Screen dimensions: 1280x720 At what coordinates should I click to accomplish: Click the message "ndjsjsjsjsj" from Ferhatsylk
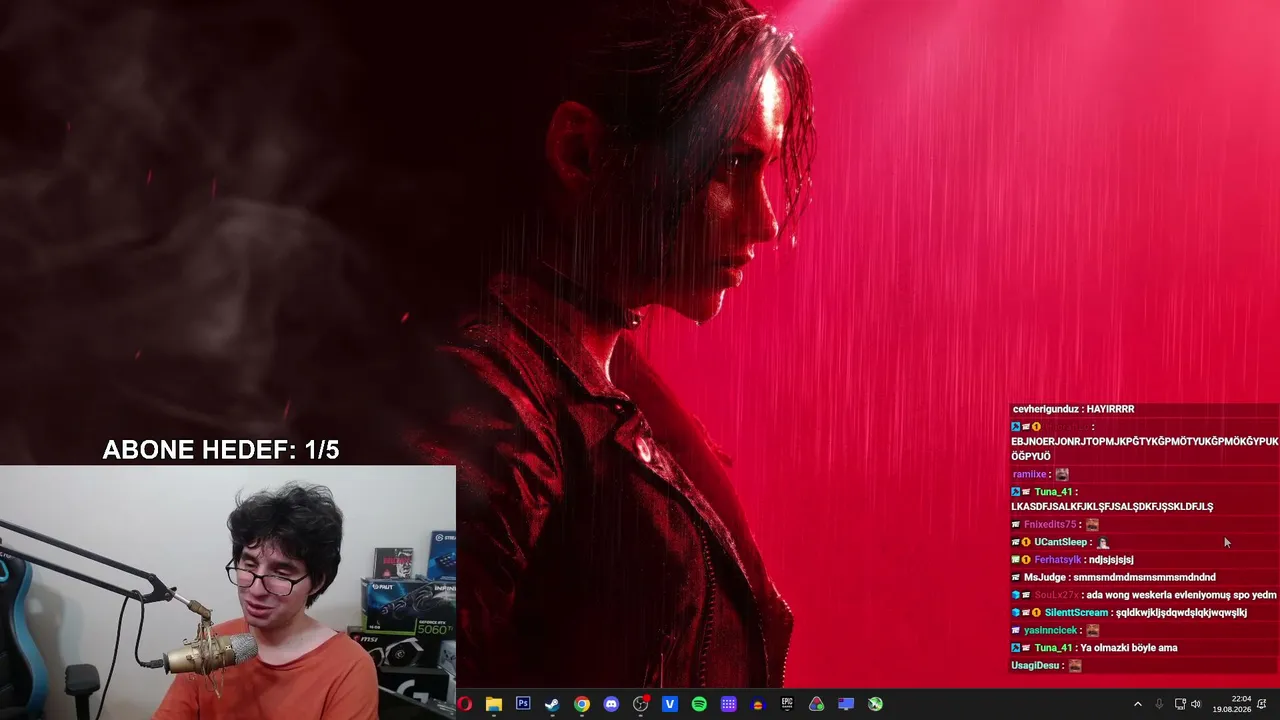tap(1111, 560)
